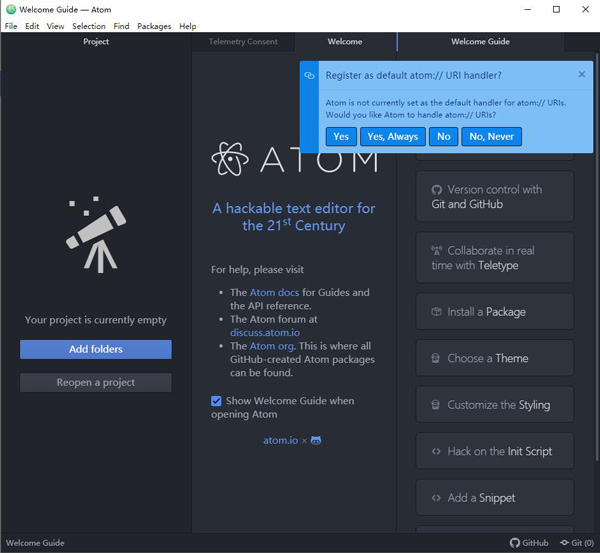Click the GitHub octocat icon next to atom.io
This screenshot has height=553, width=600.
point(316,440)
